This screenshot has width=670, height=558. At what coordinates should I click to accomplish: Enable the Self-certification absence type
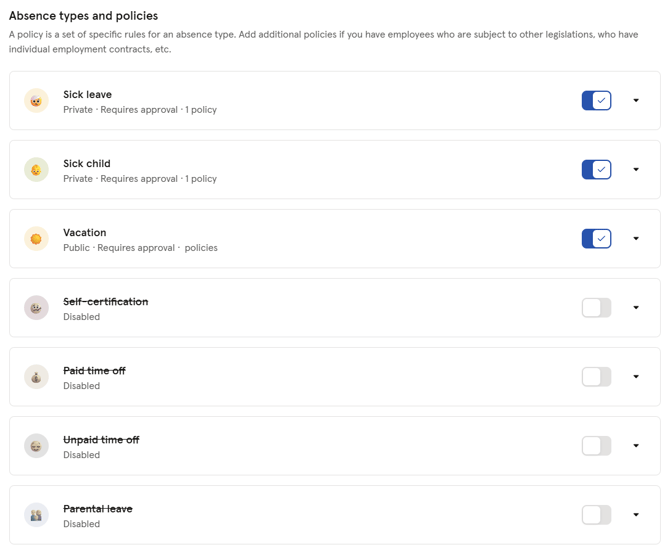(596, 308)
